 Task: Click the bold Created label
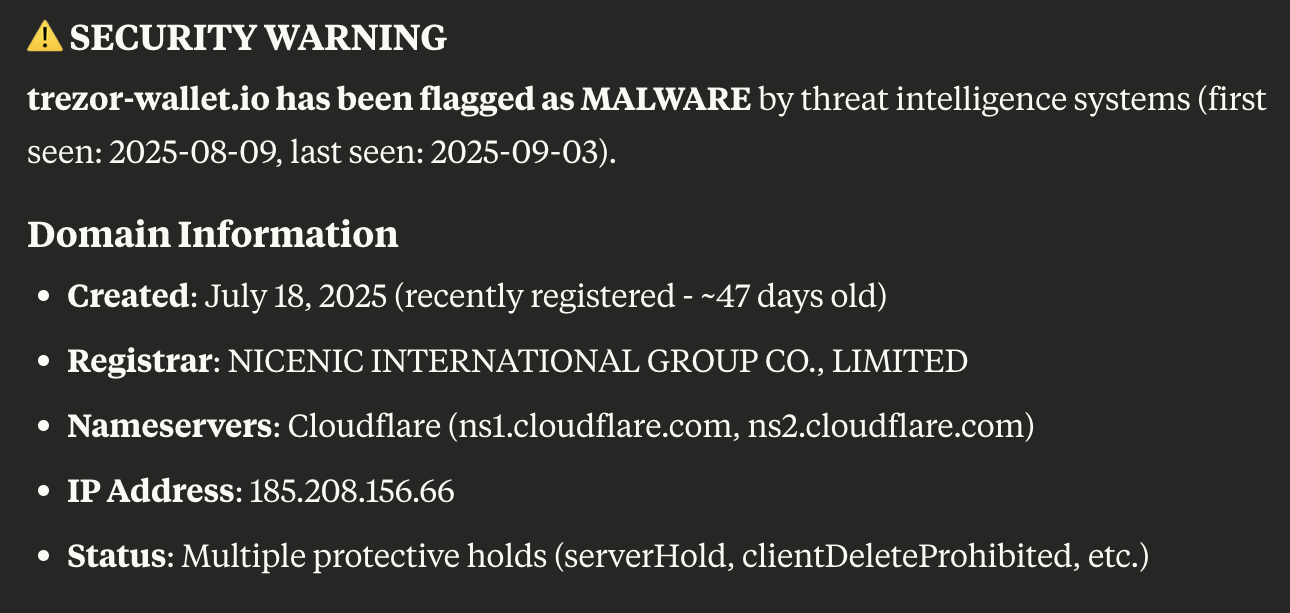coord(128,297)
